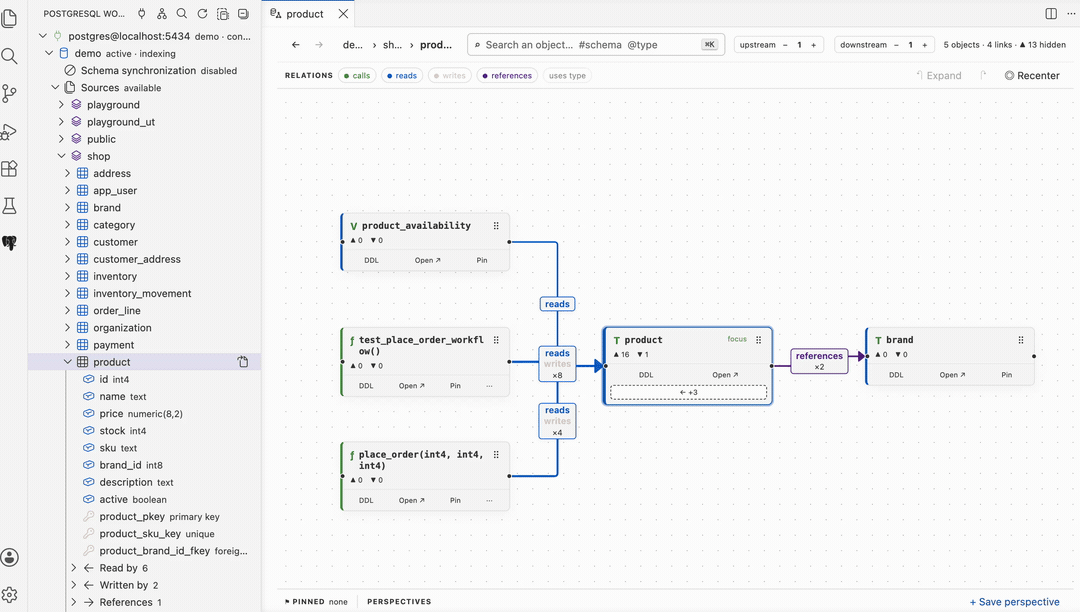Open the Extensions view
This screenshot has width=1080, height=612.
(10, 169)
